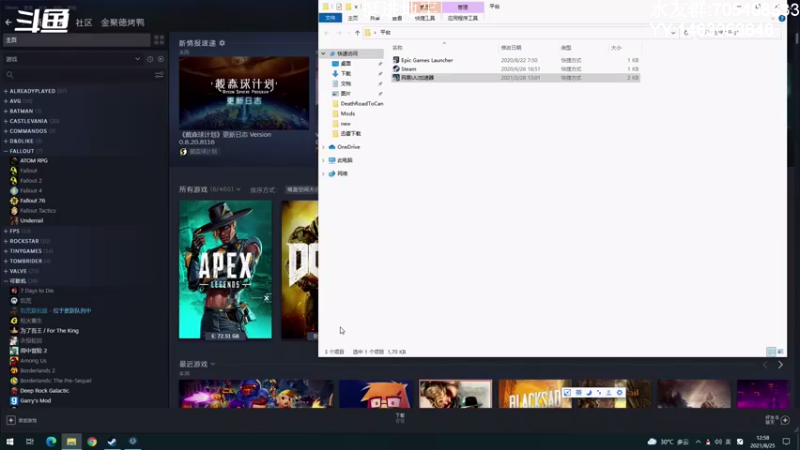Select ATOM RPG game icon in sidebar

(x=14, y=161)
